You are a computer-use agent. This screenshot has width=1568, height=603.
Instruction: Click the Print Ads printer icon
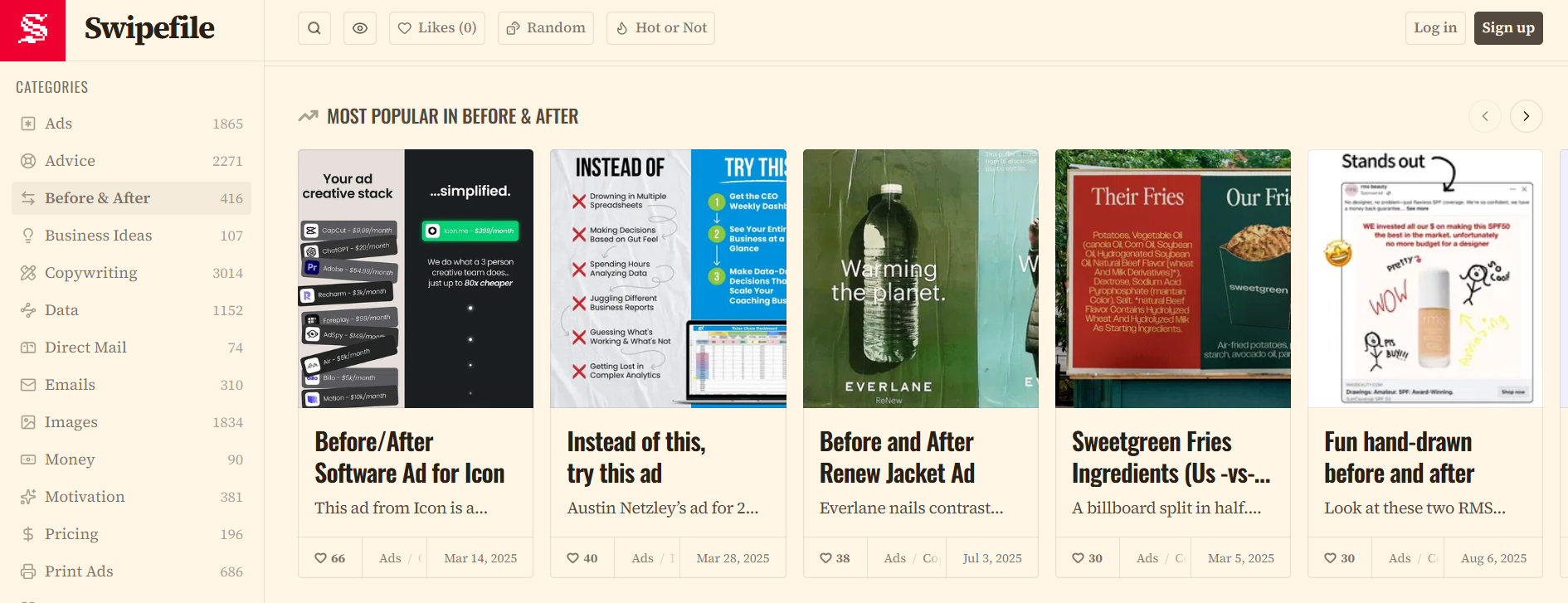point(28,571)
